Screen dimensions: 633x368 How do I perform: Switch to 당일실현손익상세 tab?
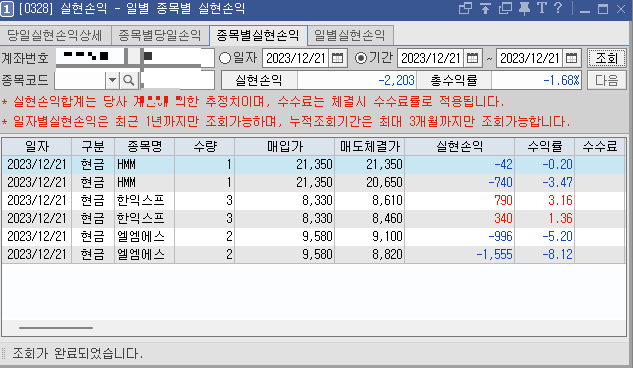click(54, 36)
